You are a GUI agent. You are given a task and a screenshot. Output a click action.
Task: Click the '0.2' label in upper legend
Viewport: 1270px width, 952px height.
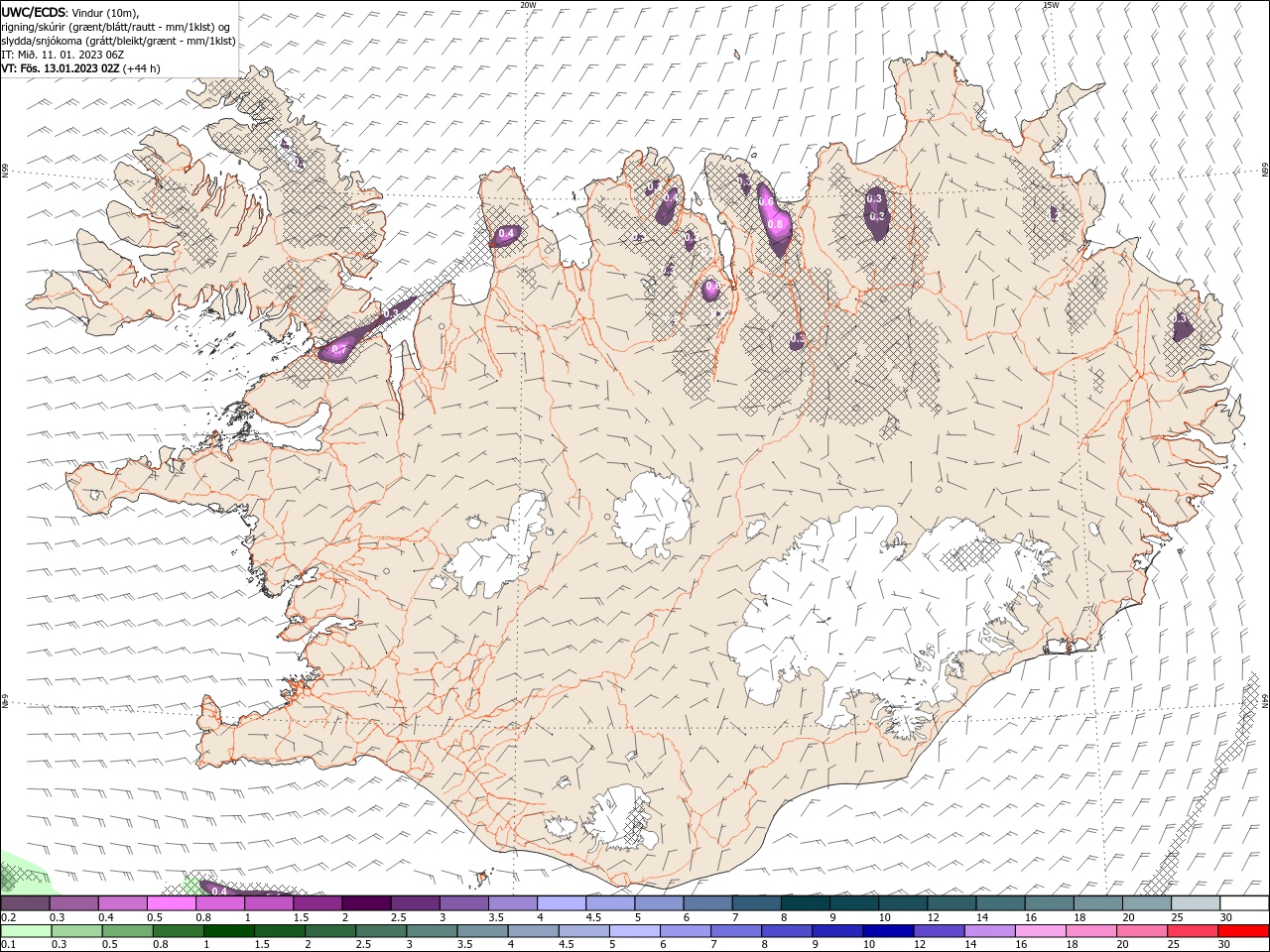[x=8, y=917]
